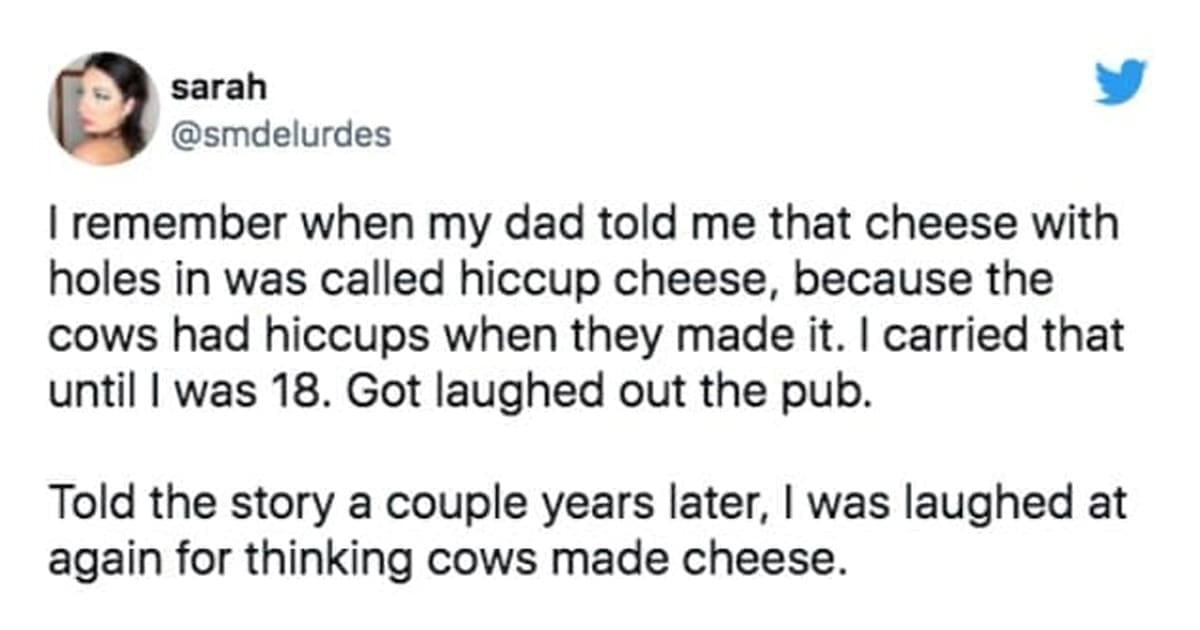This screenshot has height=630, width=1200.
Task: Click the phrase "laughed at"
Action: pos(1020,501)
